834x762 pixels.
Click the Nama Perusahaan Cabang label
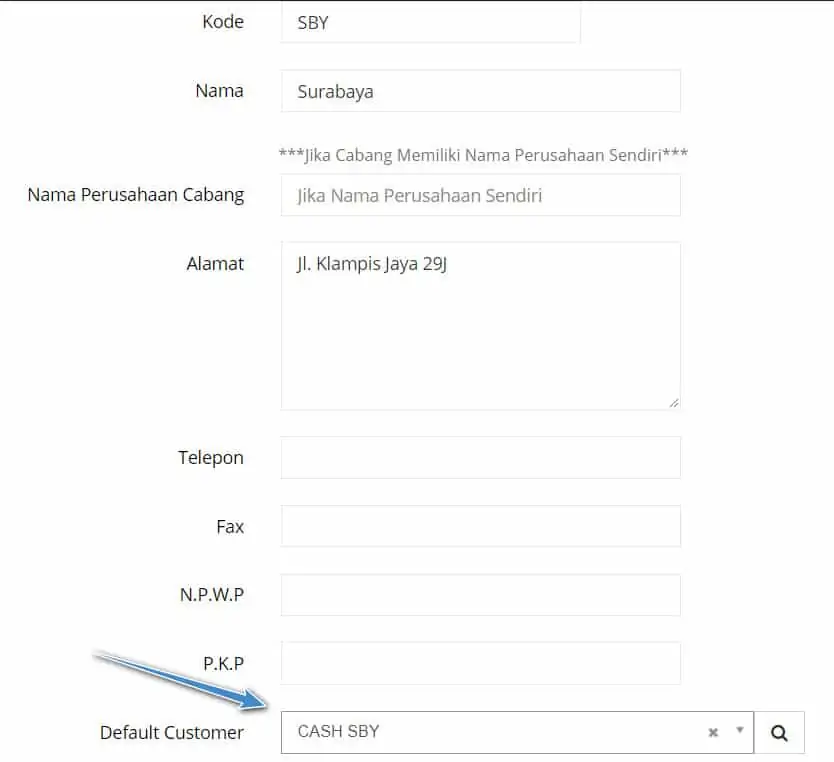136,195
